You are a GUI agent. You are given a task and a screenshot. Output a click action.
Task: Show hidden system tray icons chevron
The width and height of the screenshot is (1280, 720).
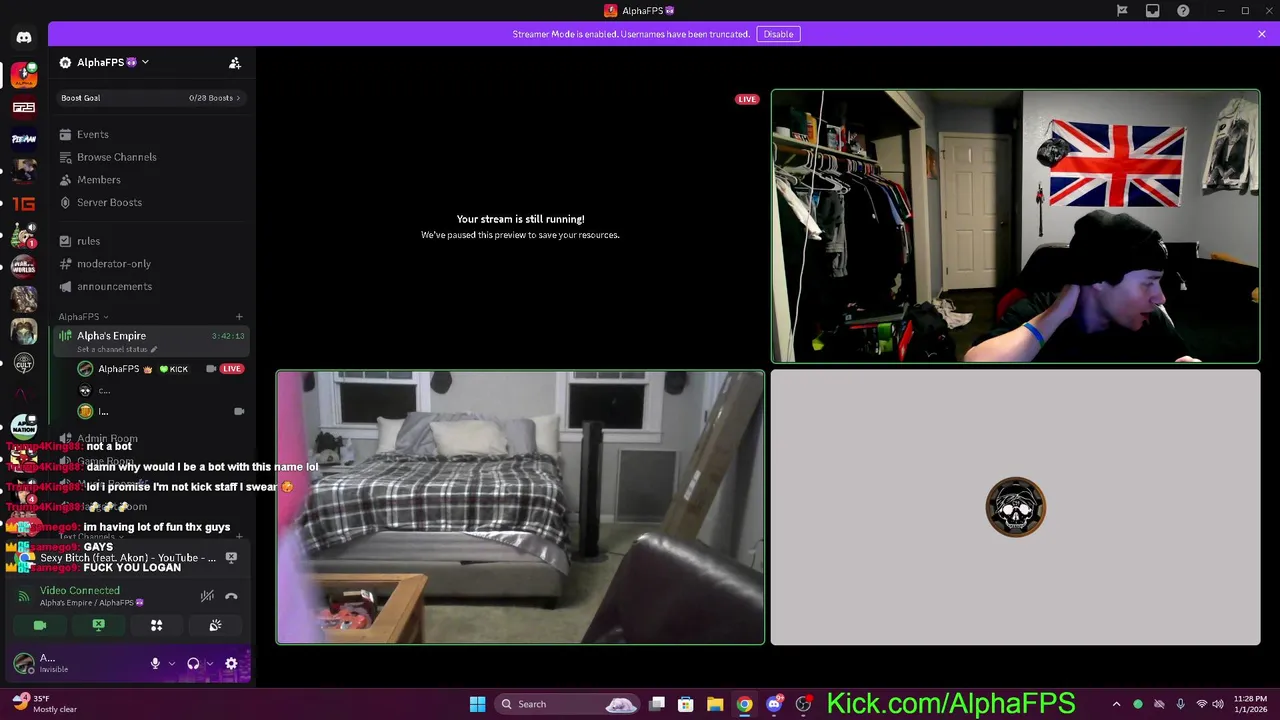(x=1116, y=704)
